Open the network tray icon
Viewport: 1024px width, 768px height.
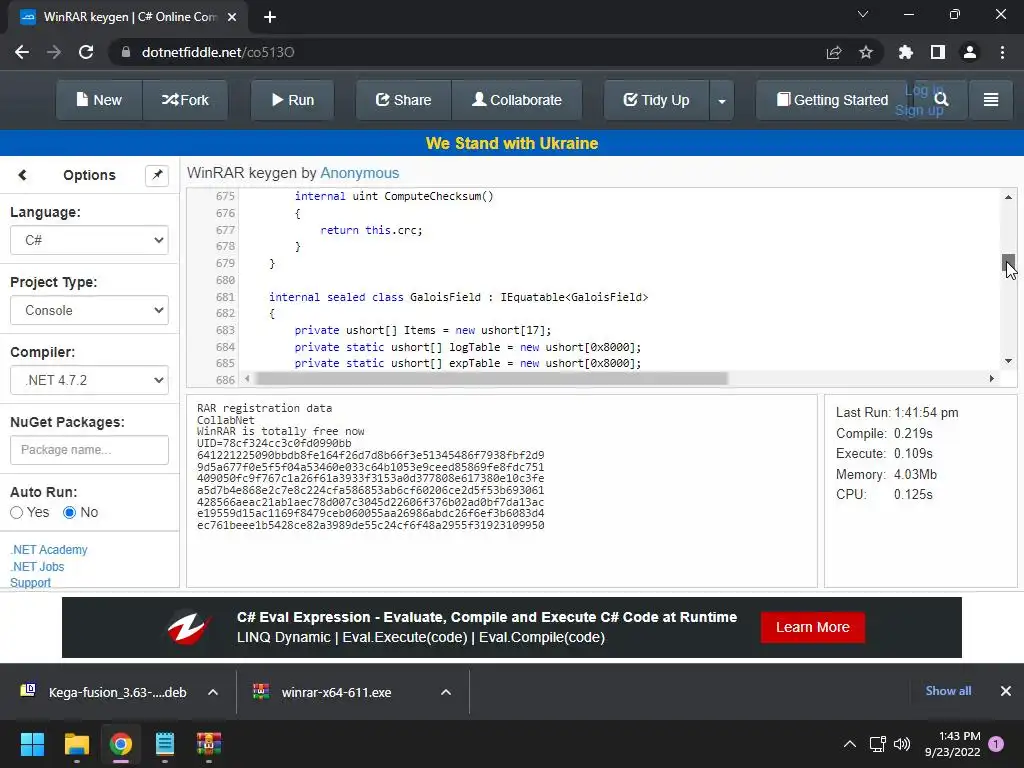tap(877, 744)
